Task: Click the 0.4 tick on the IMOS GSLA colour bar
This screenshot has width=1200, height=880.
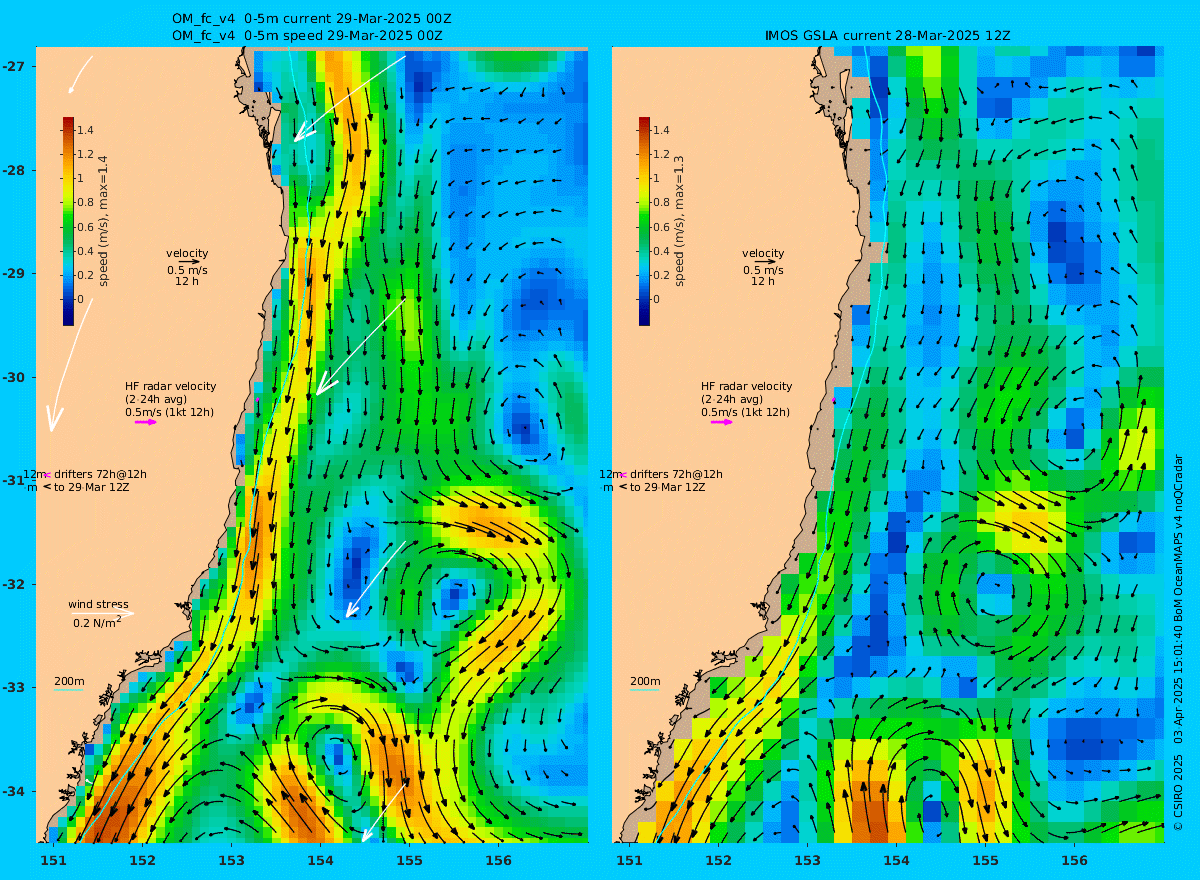Action: click(x=661, y=250)
